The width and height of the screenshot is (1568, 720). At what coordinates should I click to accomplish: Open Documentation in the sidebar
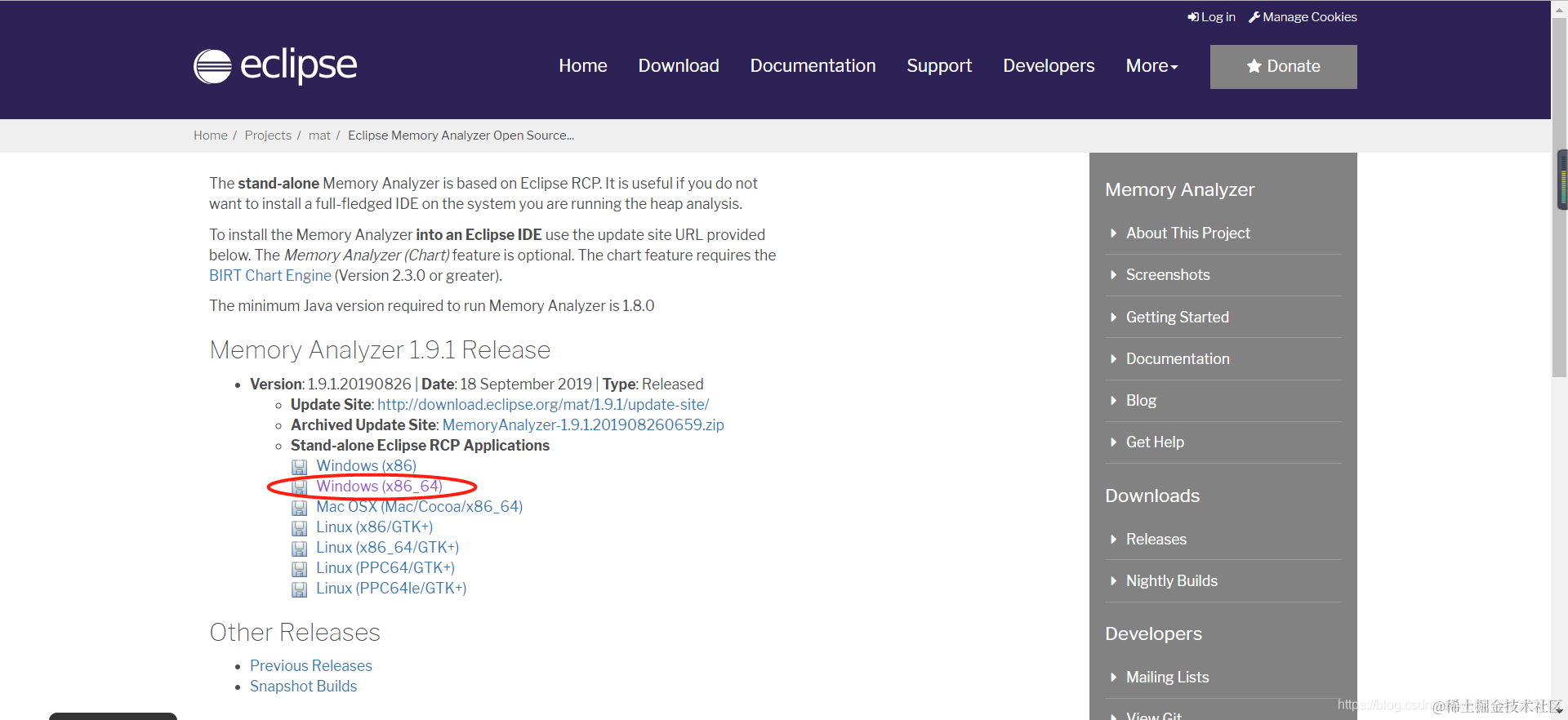click(x=1178, y=359)
